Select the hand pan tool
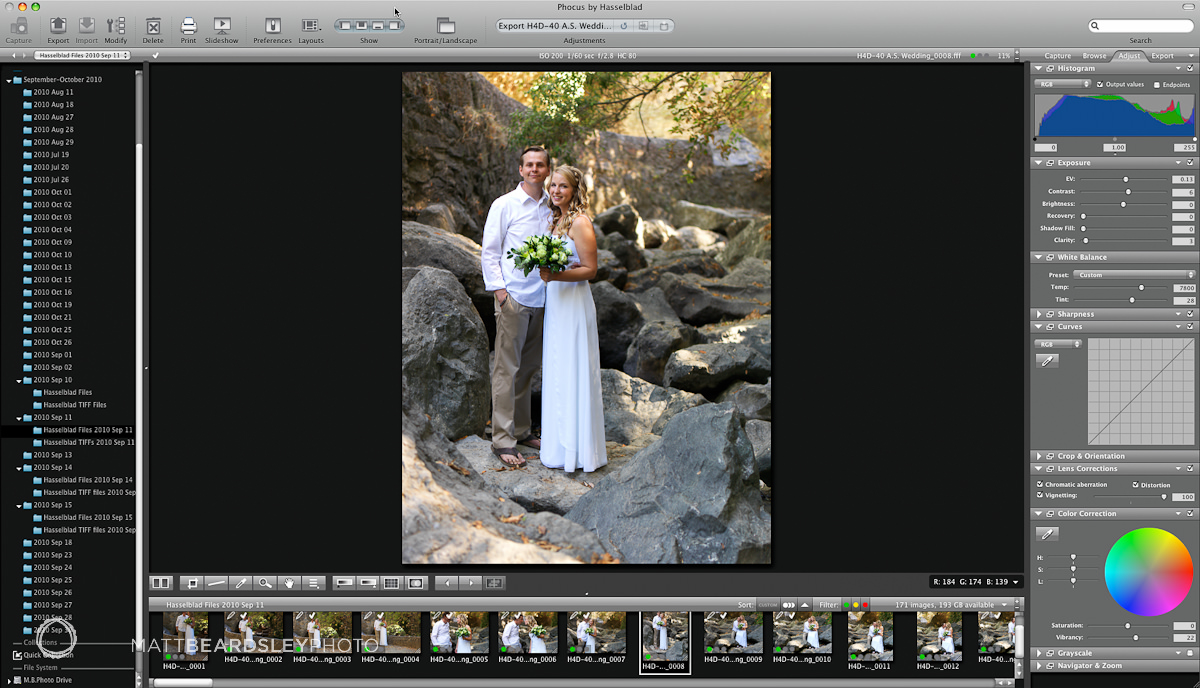 click(x=289, y=582)
